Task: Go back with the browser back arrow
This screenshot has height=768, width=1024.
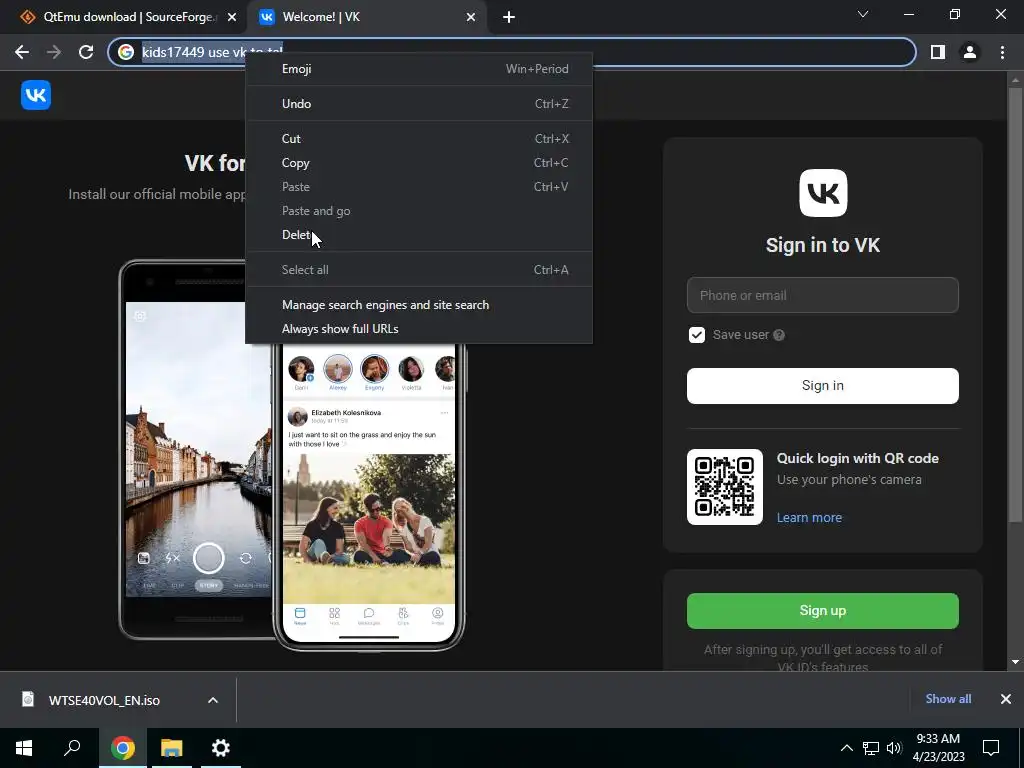Action: (22, 52)
